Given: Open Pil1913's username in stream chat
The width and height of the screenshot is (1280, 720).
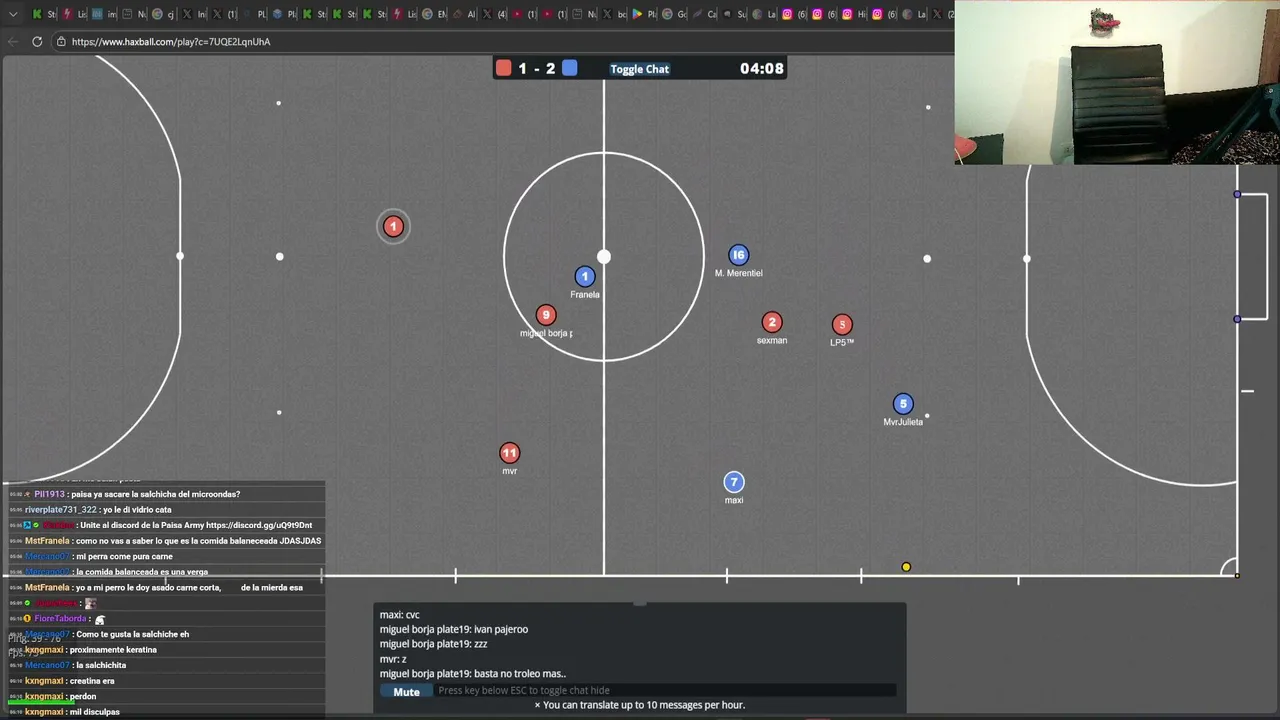Looking at the screenshot, I should [49, 494].
